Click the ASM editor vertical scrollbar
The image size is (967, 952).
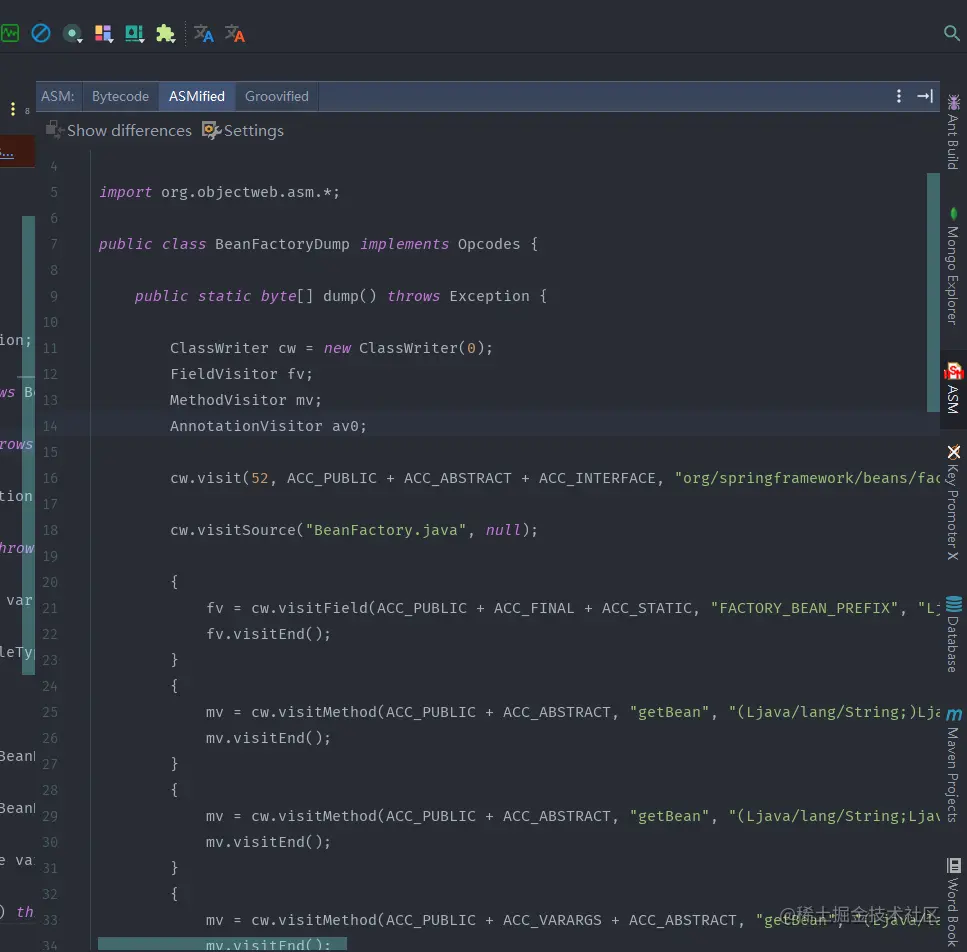coord(932,292)
